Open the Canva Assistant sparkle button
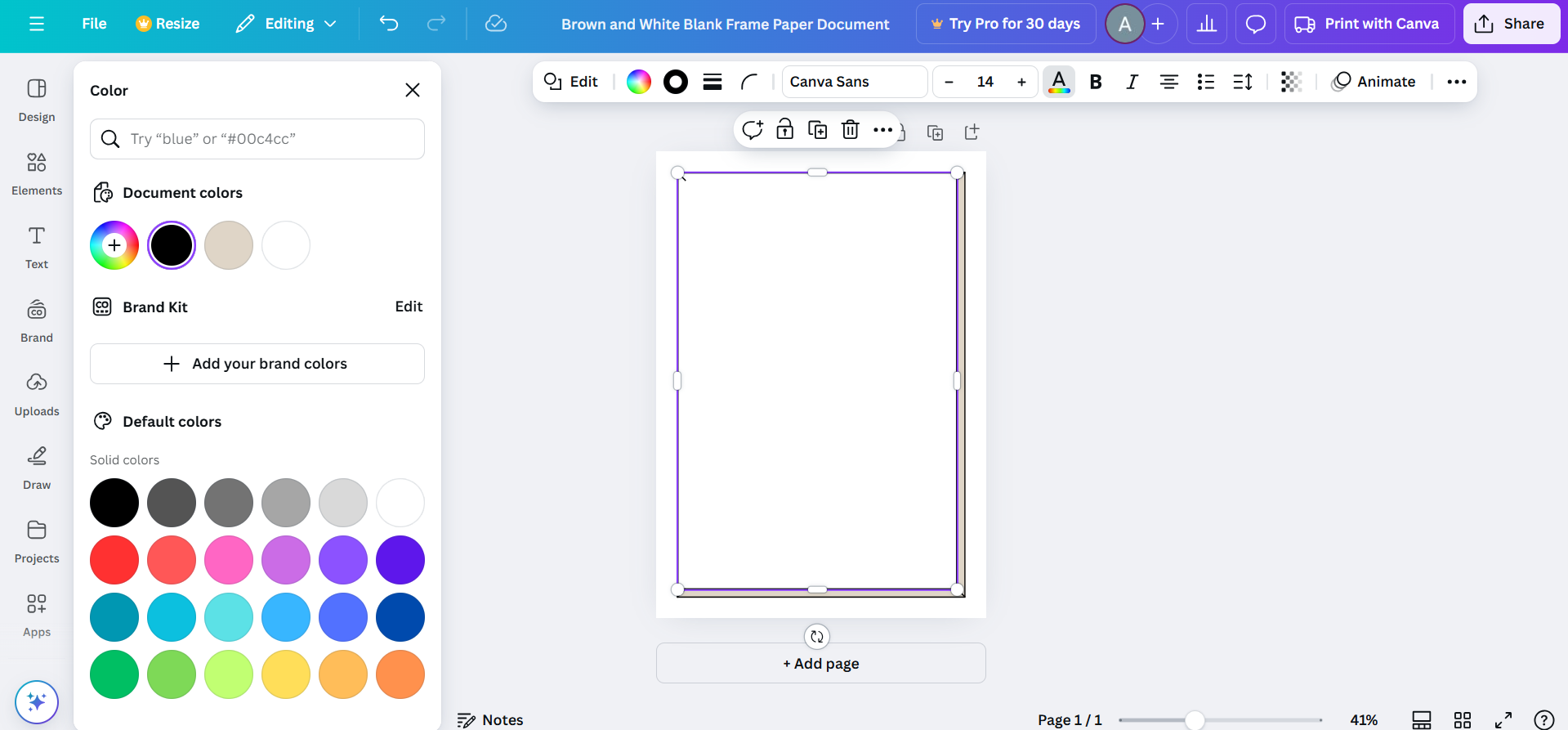 36,701
